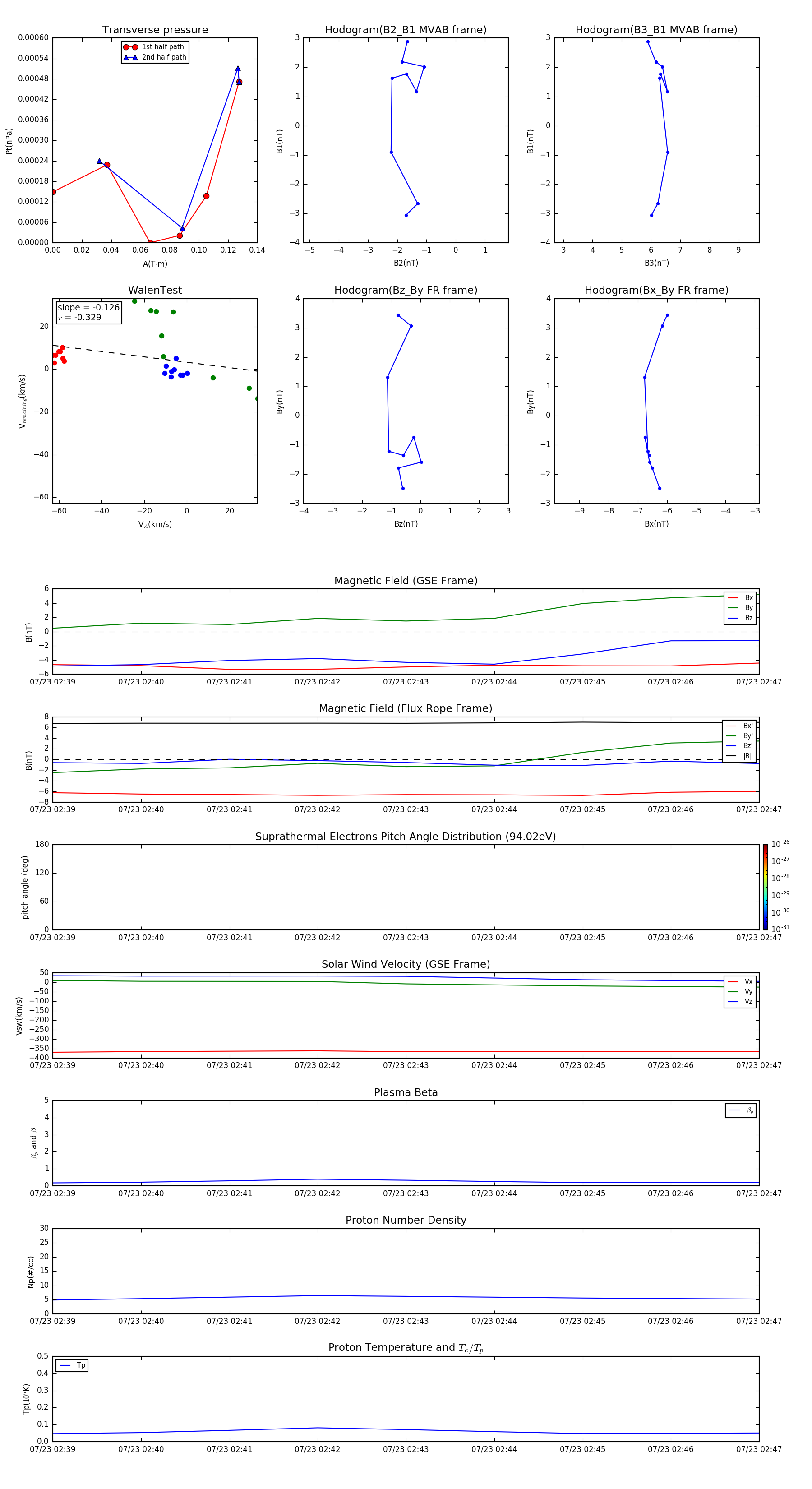Click the 'Pt(nPa)' axis label
Viewport: 812px width, 1489px height.
(x=9, y=141)
